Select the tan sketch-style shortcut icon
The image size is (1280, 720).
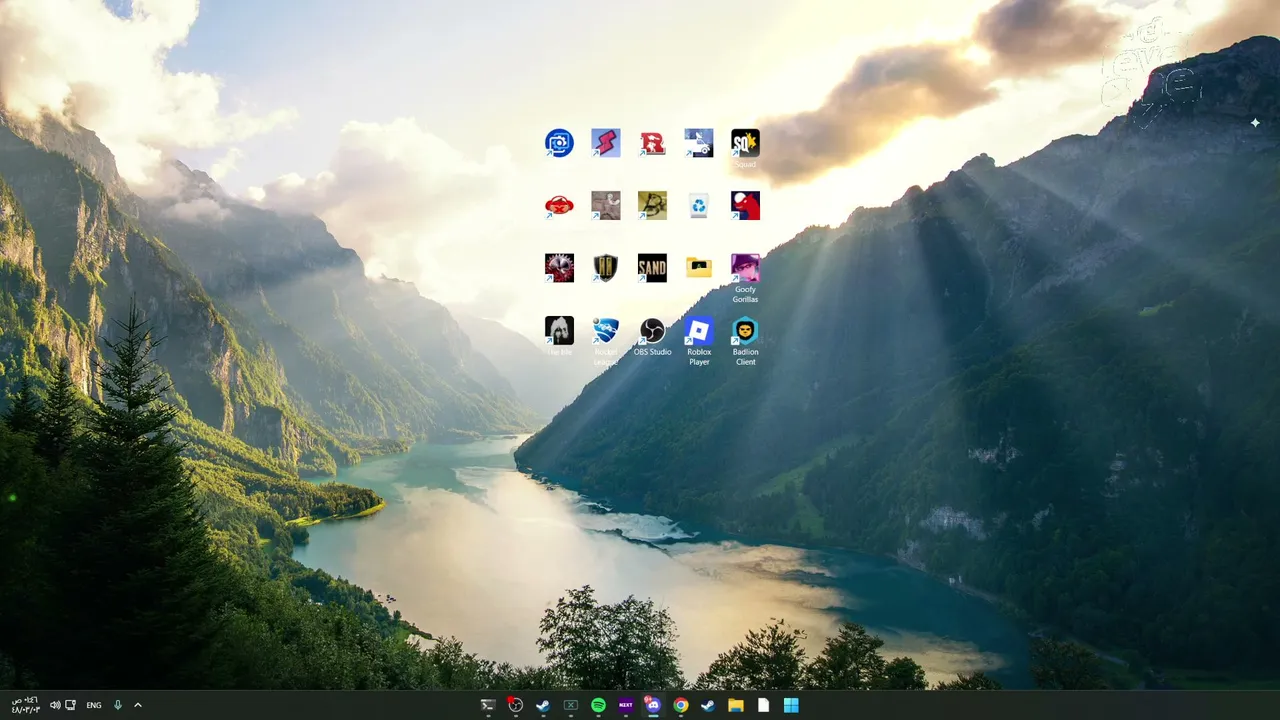(652, 205)
